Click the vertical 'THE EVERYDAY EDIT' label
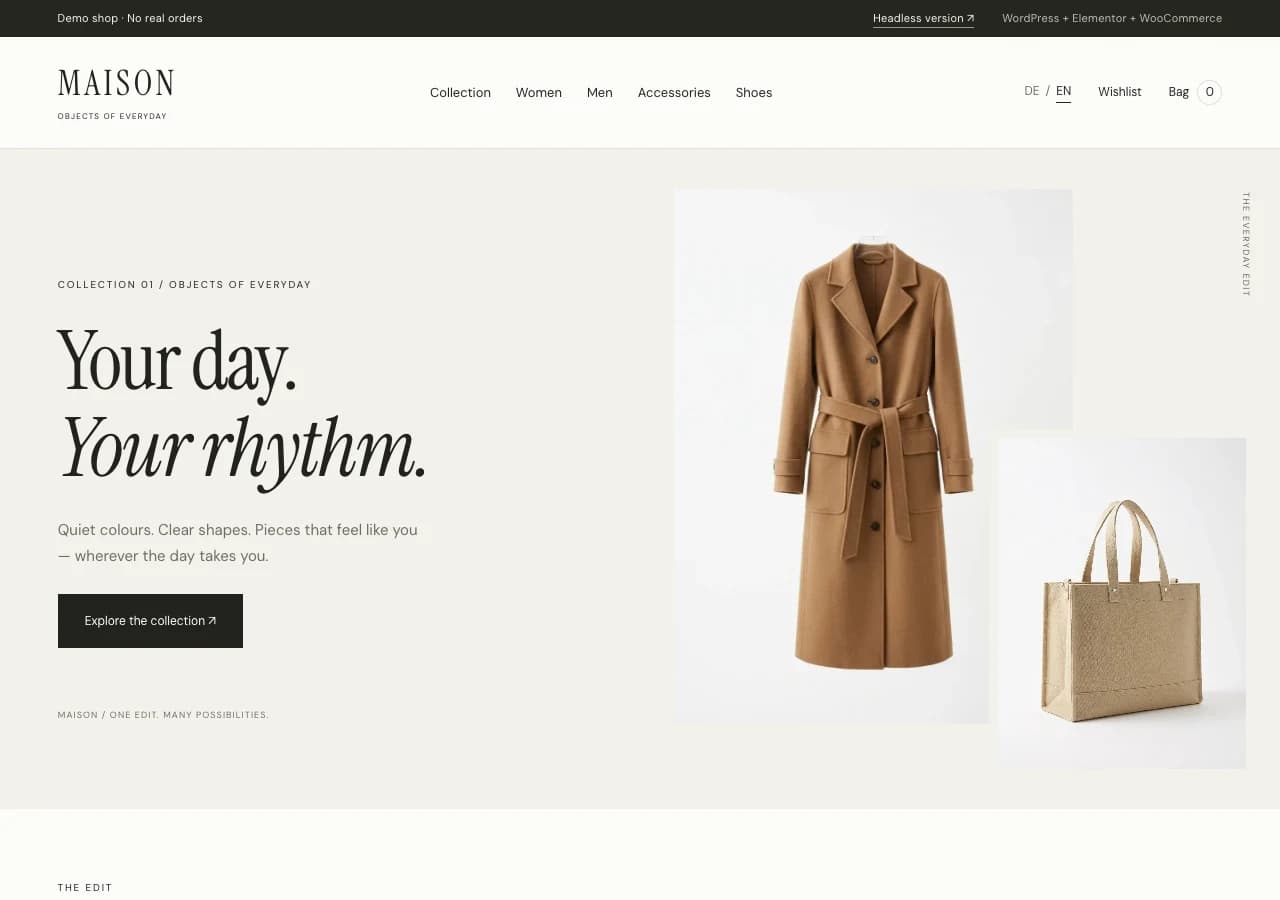Image resolution: width=1280 pixels, height=900 pixels. pyautogui.click(x=1246, y=244)
